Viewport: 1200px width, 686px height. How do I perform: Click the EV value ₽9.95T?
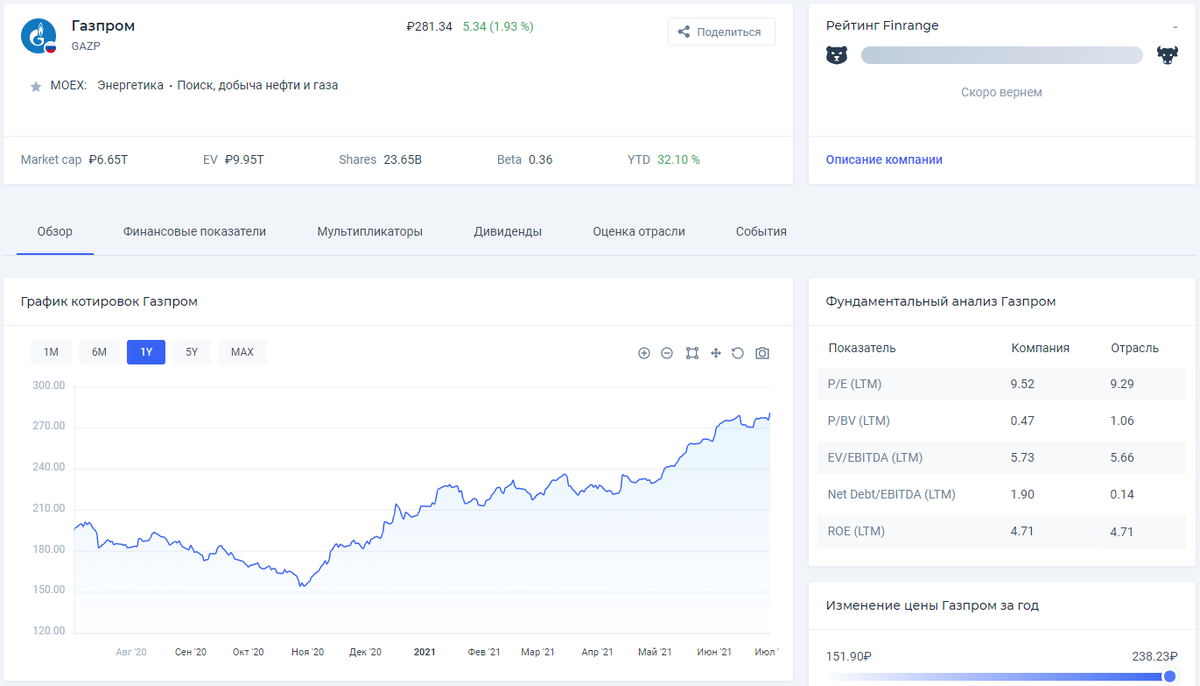pyautogui.click(x=244, y=160)
